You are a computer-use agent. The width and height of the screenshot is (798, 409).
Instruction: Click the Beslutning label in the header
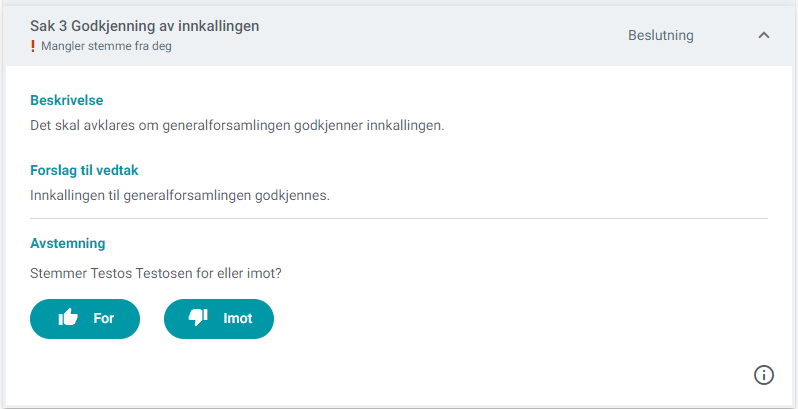pyautogui.click(x=661, y=36)
